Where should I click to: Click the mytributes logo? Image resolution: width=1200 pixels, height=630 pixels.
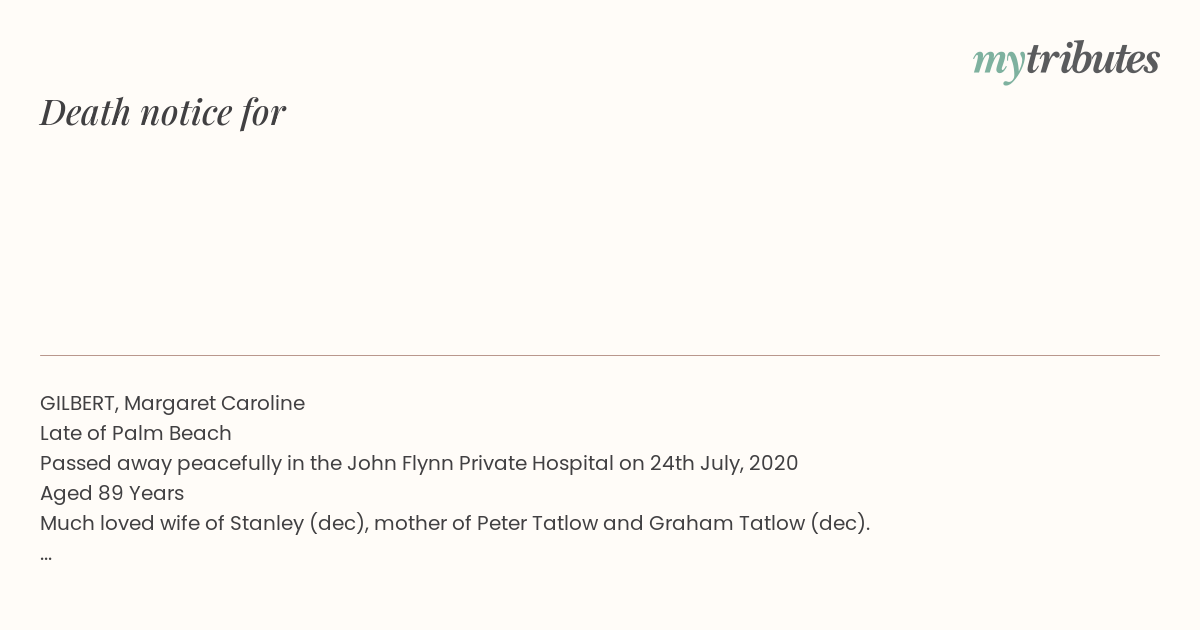tap(1066, 60)
